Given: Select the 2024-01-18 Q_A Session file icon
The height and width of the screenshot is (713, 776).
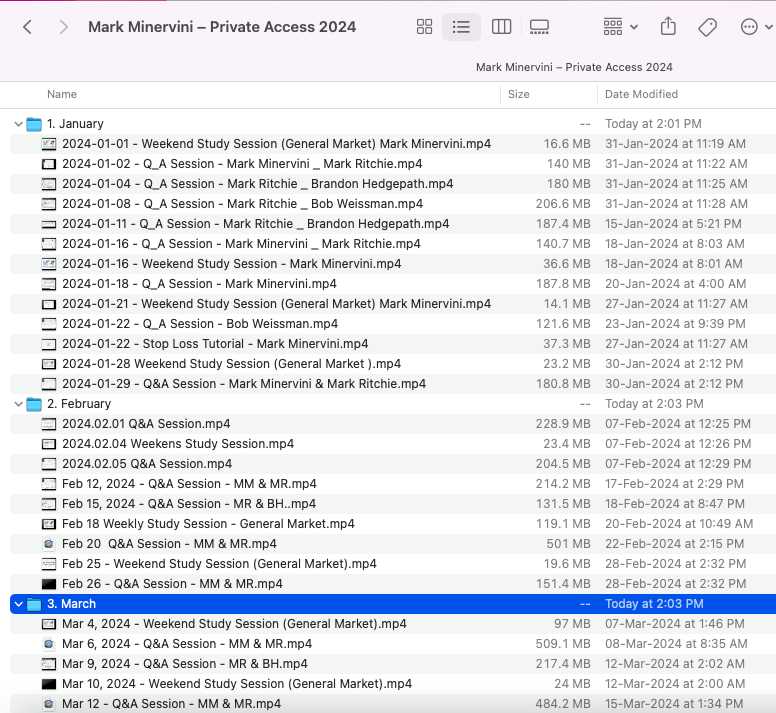Looking at the screenshot, I should point(48,284).
